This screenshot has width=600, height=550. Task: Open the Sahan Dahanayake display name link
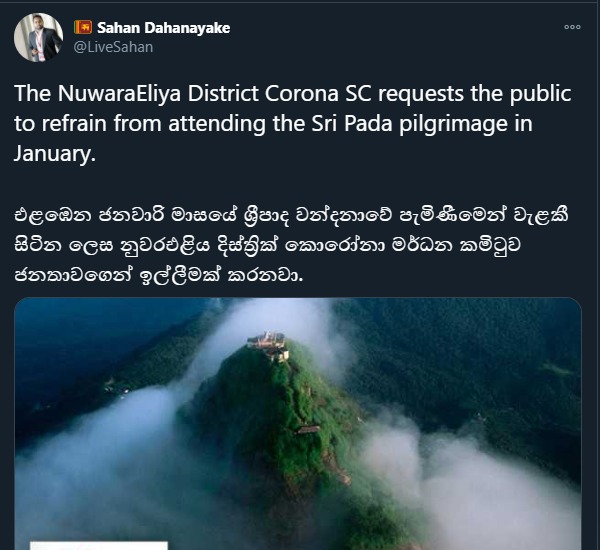tap(163, 28)
